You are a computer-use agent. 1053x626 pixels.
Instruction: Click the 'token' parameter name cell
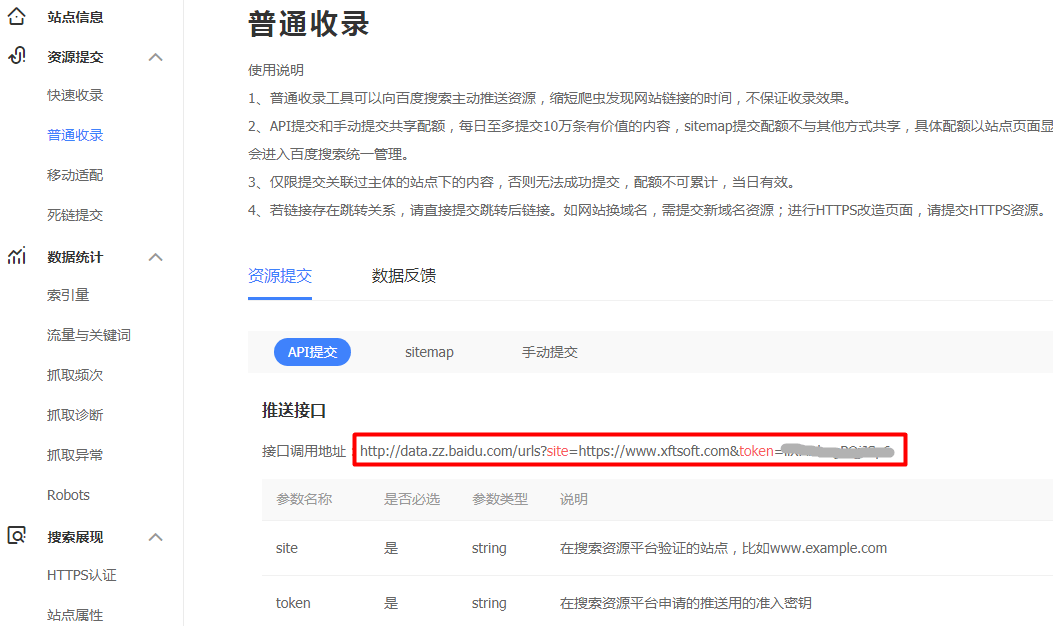(293, 603)
